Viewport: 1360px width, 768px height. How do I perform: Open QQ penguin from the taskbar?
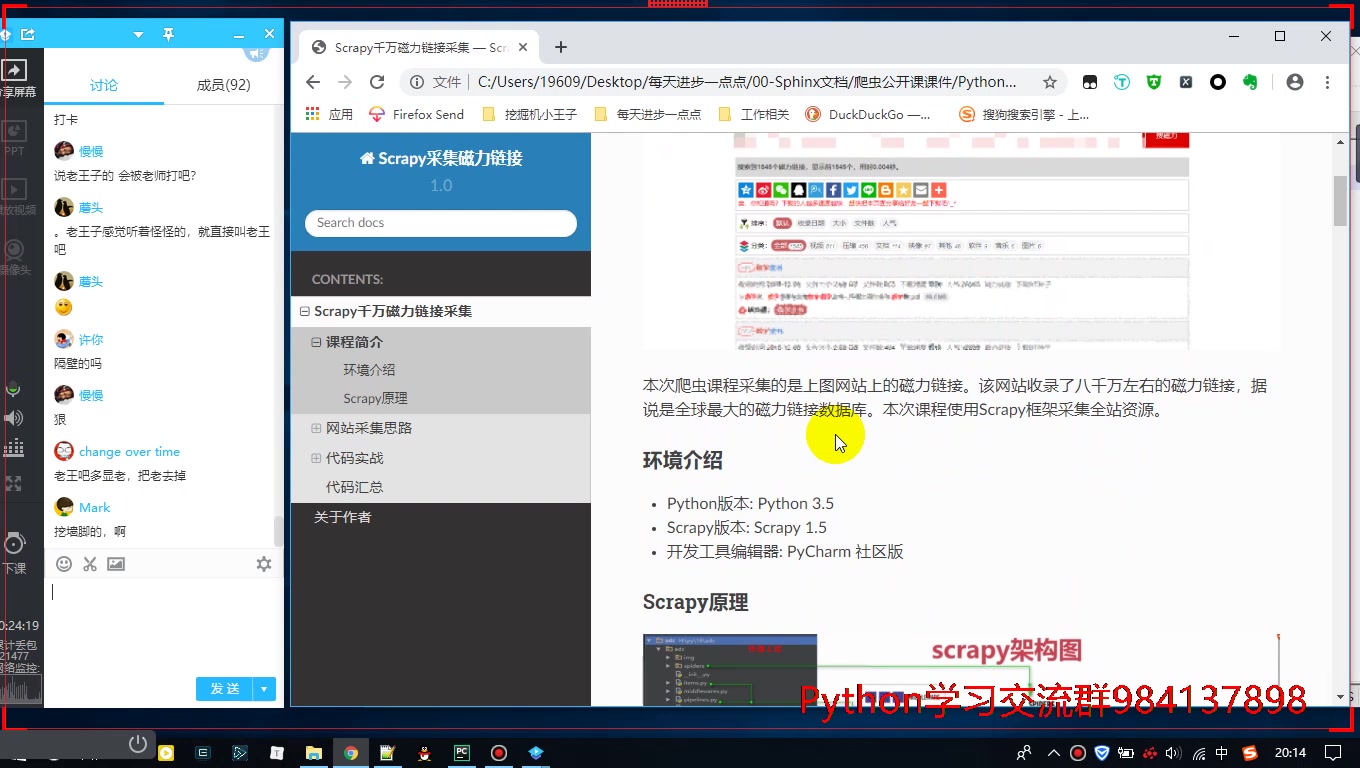coord(424,752)
